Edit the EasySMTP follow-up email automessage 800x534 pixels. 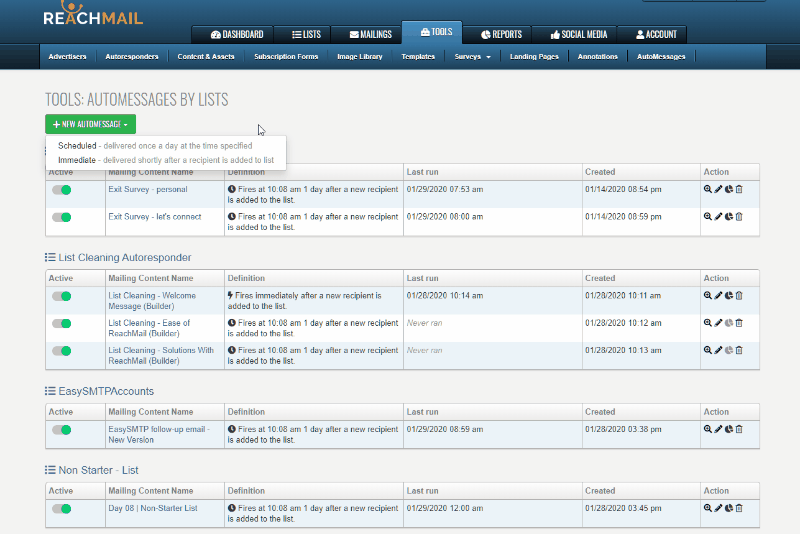pos(718,429)
